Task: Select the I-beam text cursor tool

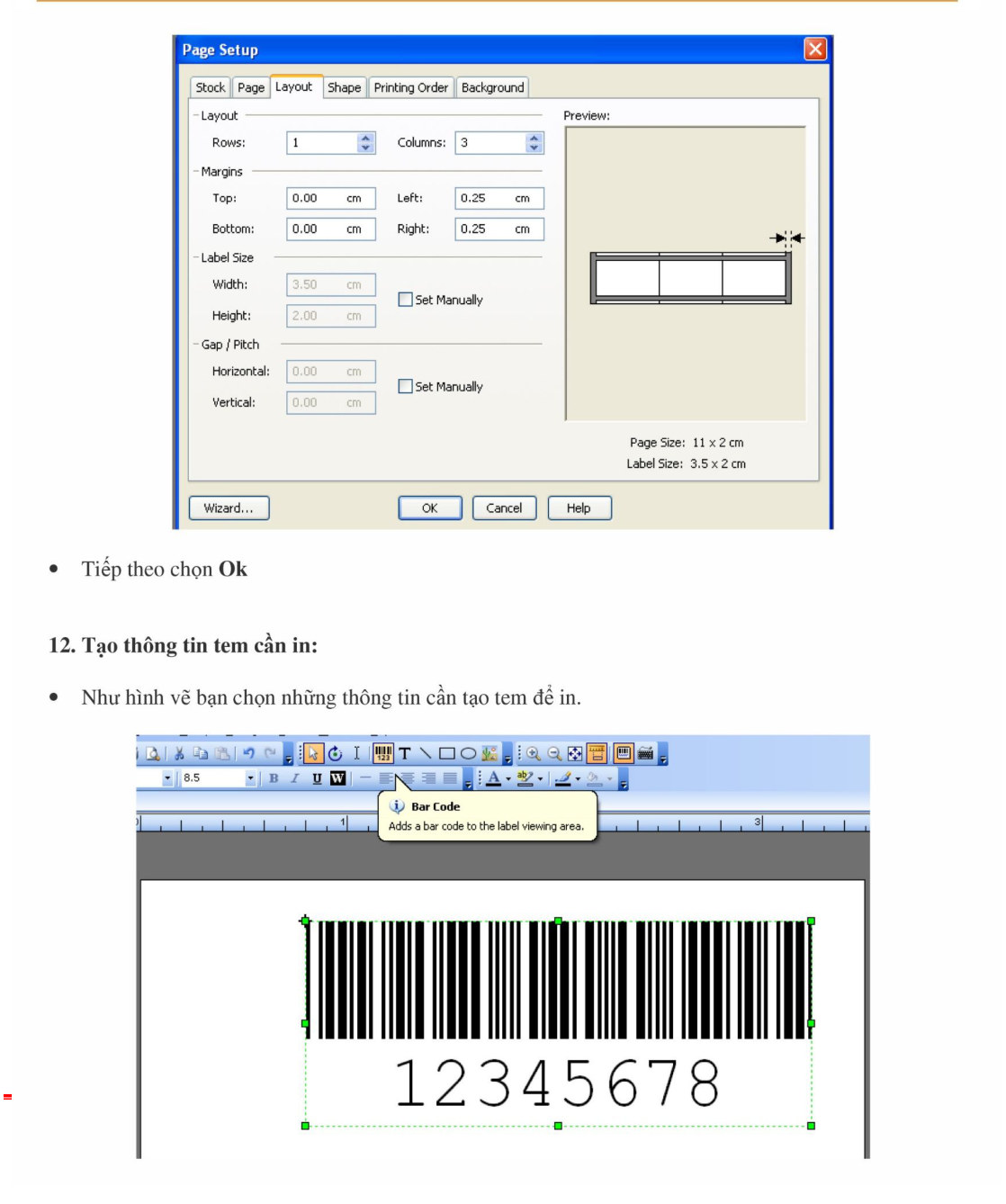Action: pyautogui.click(x=356, y=754)
